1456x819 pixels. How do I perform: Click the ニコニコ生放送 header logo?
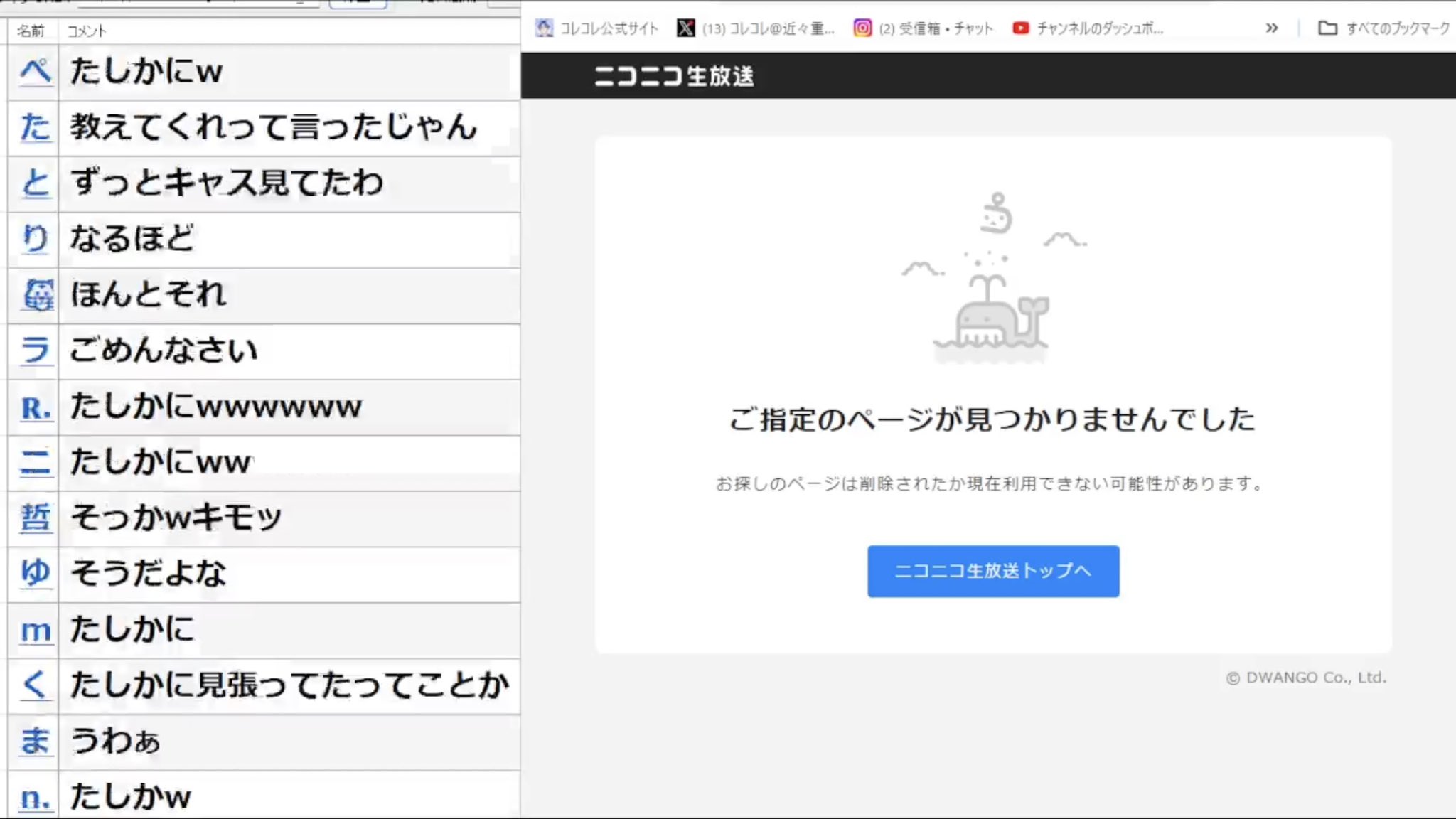673,76
